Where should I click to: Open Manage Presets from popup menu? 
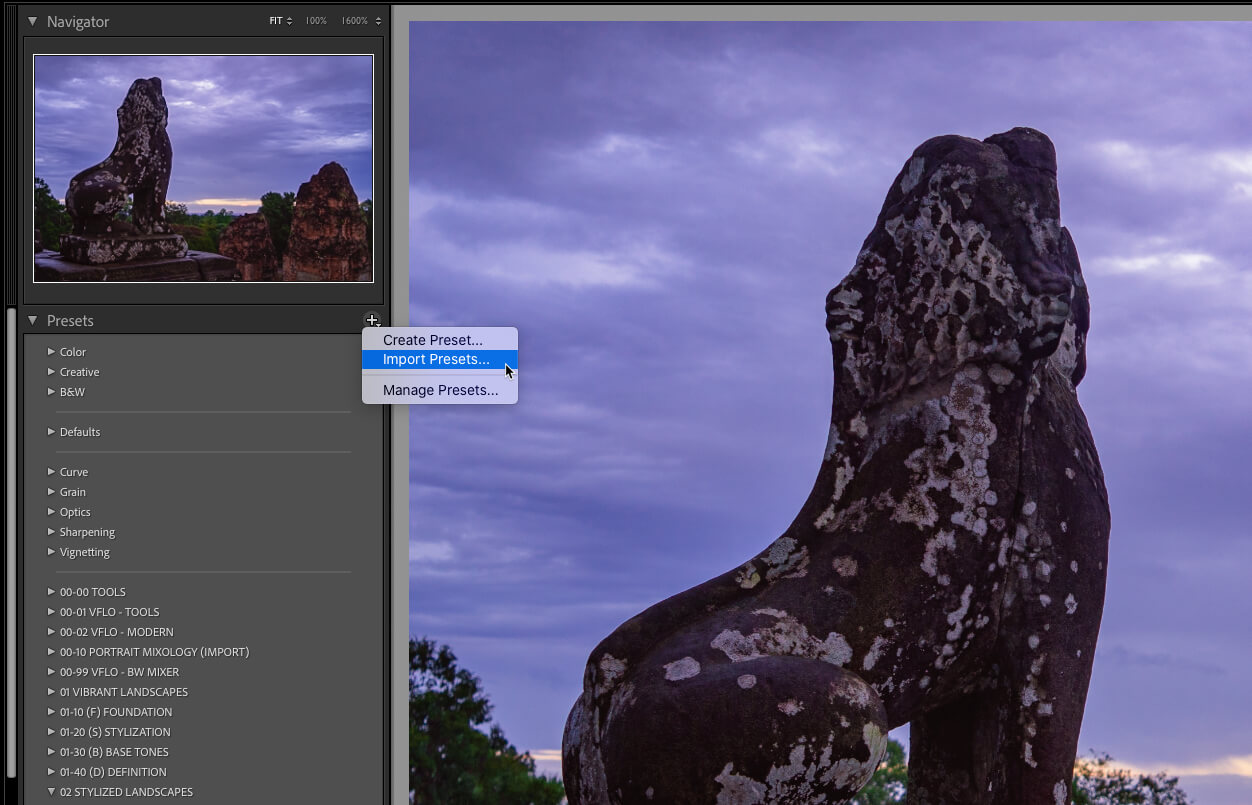click(x=440, y=390)
